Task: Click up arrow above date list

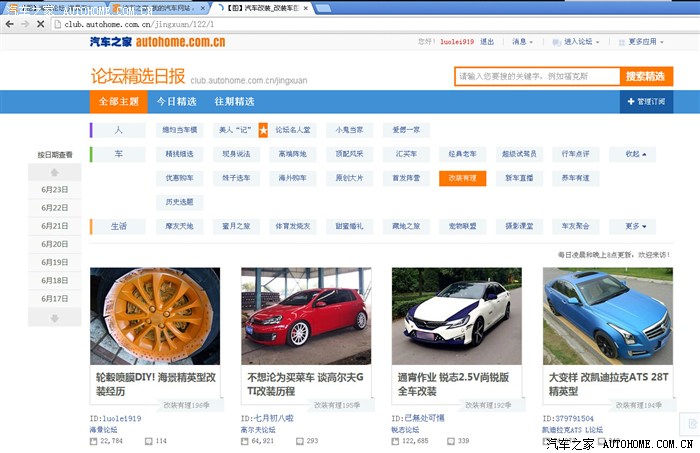Action: click(55, 171)
